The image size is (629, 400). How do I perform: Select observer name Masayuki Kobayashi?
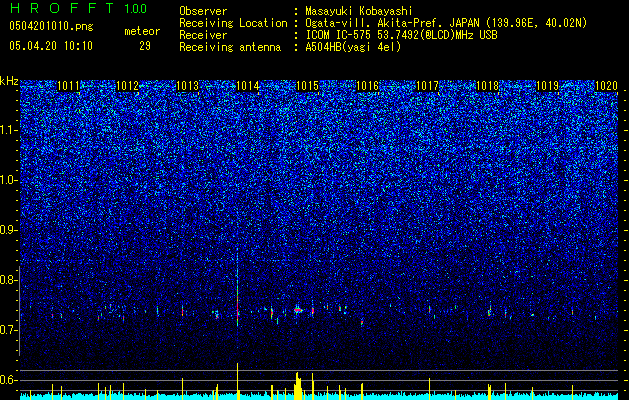[x=358, y=11]
